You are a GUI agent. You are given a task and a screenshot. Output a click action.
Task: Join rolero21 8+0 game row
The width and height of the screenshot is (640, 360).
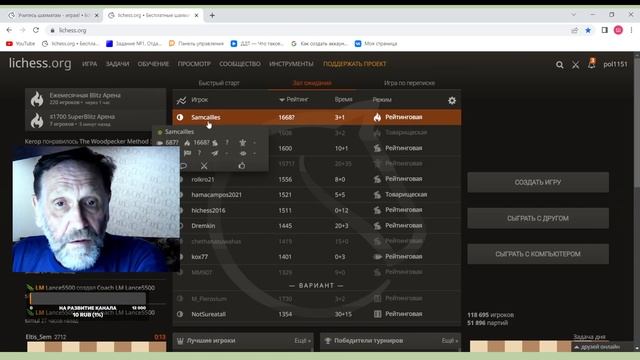317,179
